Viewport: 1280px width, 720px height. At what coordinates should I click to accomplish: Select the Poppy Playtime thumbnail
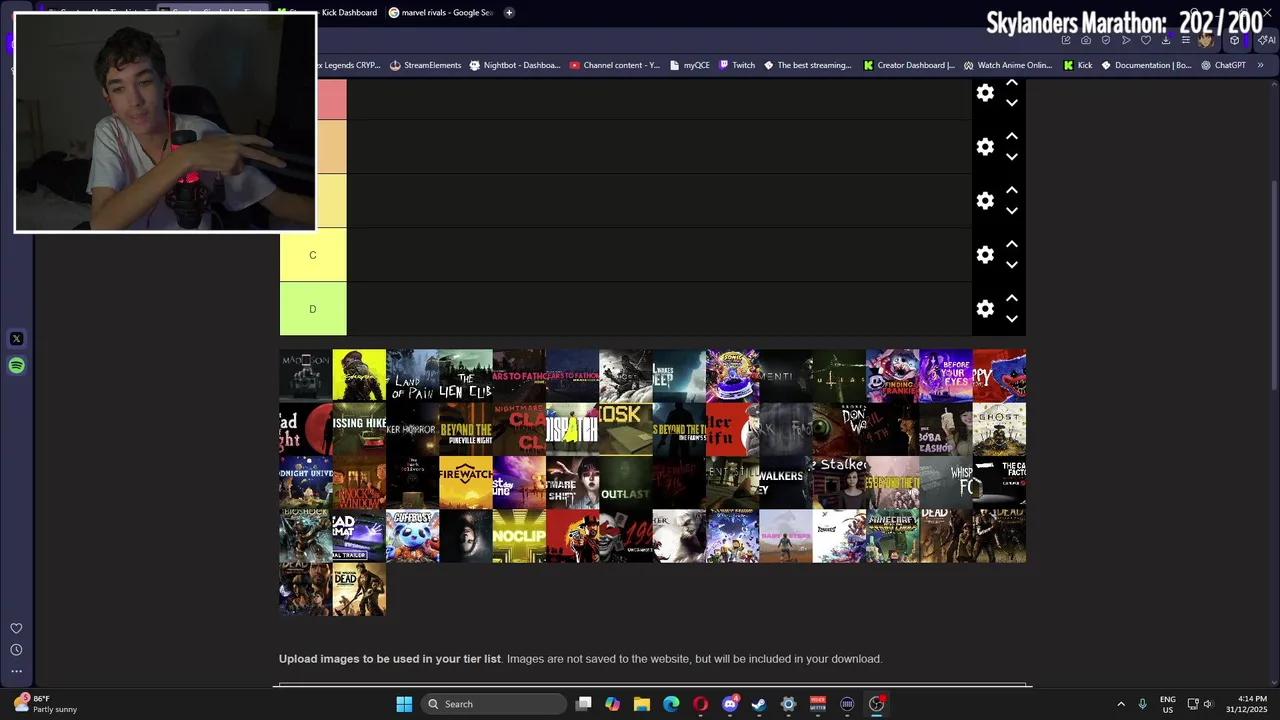click(999, 376)
